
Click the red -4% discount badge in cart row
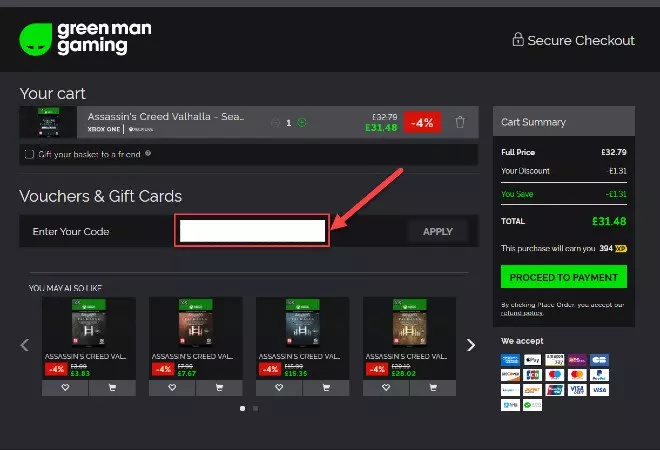click(x=423, y=122)
